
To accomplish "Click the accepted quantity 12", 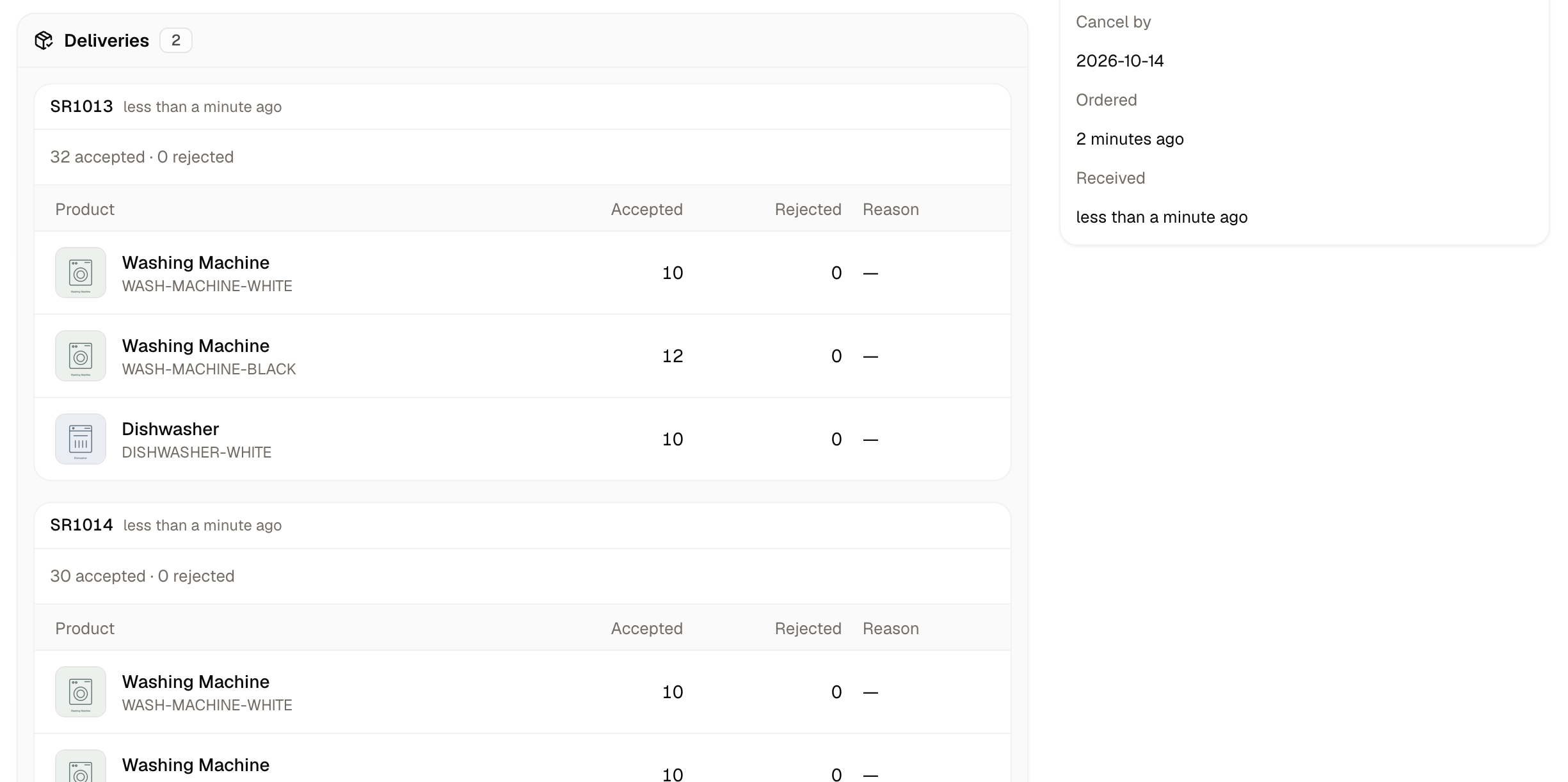I will (x=673, y=356).
